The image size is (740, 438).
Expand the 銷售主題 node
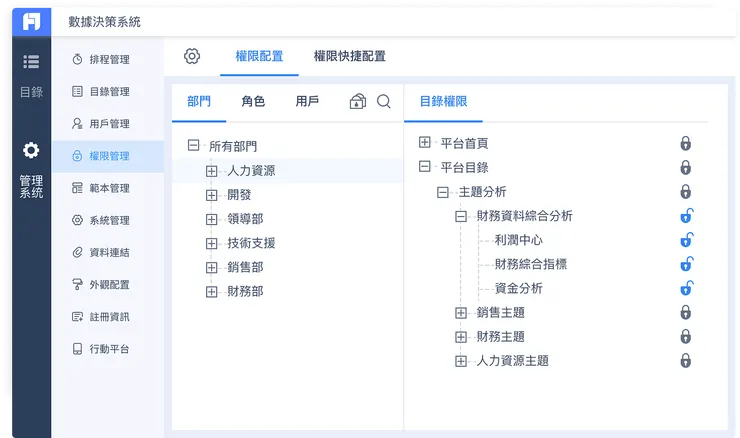click(461, 313)
